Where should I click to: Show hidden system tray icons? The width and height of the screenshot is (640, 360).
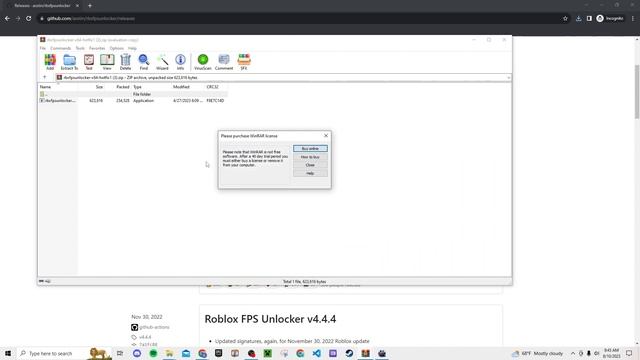(x=573, y=353)
